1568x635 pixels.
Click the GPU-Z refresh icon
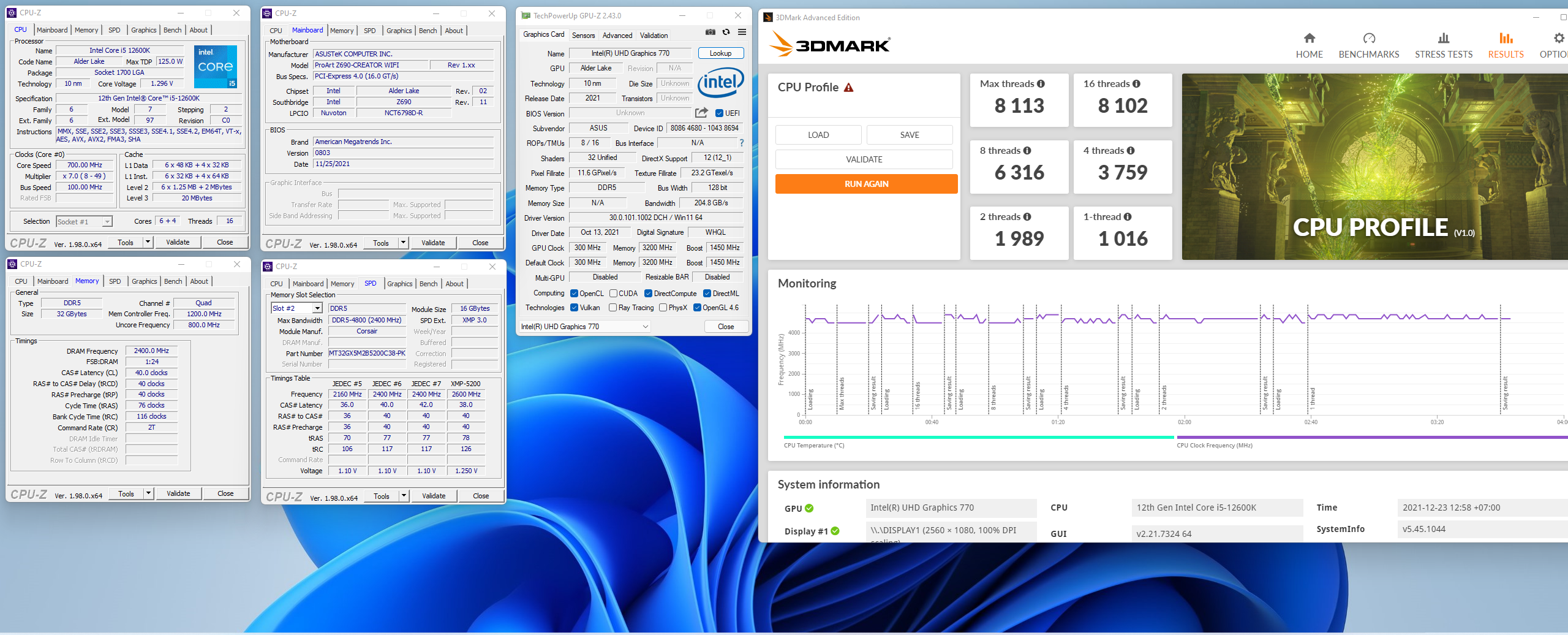[726, 32]
